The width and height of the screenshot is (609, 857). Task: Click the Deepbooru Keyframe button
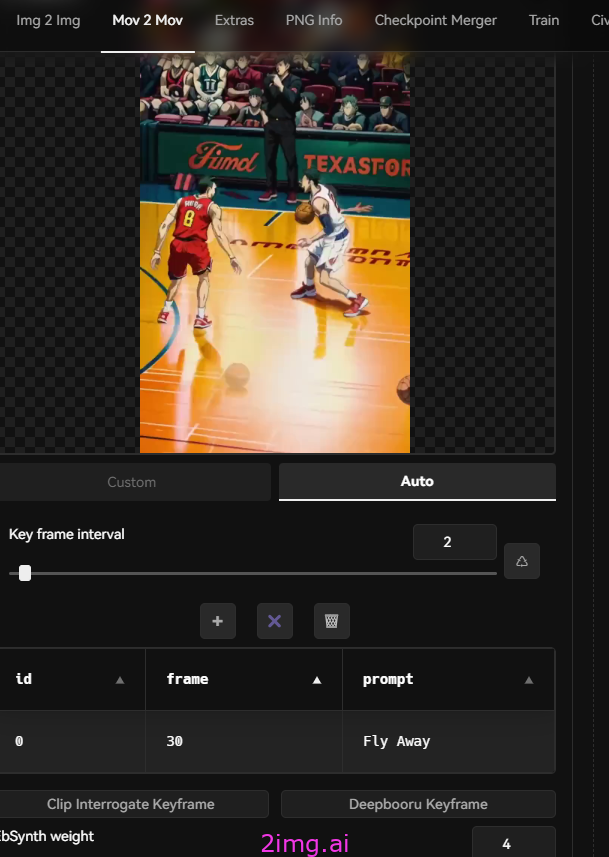click(418, 804)
